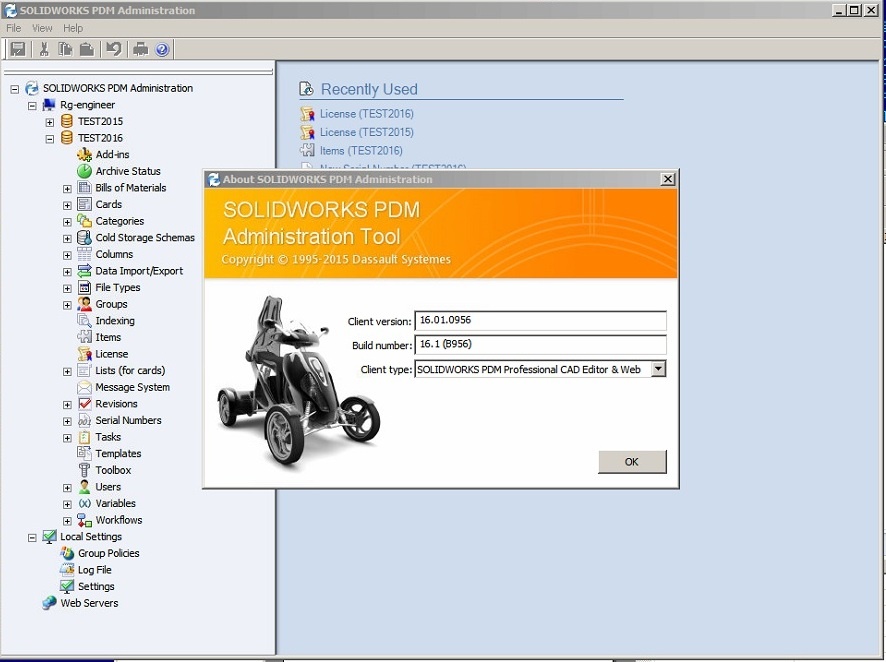The width and height of the screenshot is (886, 662).
Task: Select the Indexing icon
Action: (84, 320)
